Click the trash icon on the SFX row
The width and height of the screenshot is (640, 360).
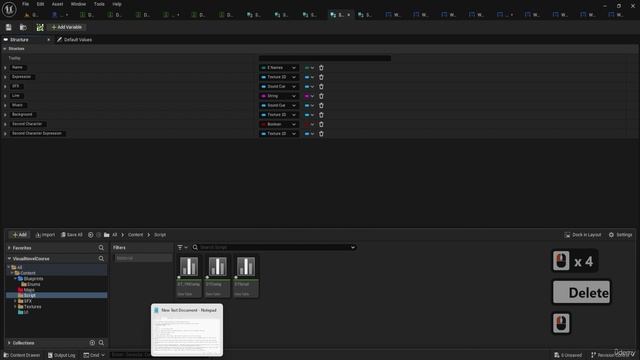click(x=321, y=87)
